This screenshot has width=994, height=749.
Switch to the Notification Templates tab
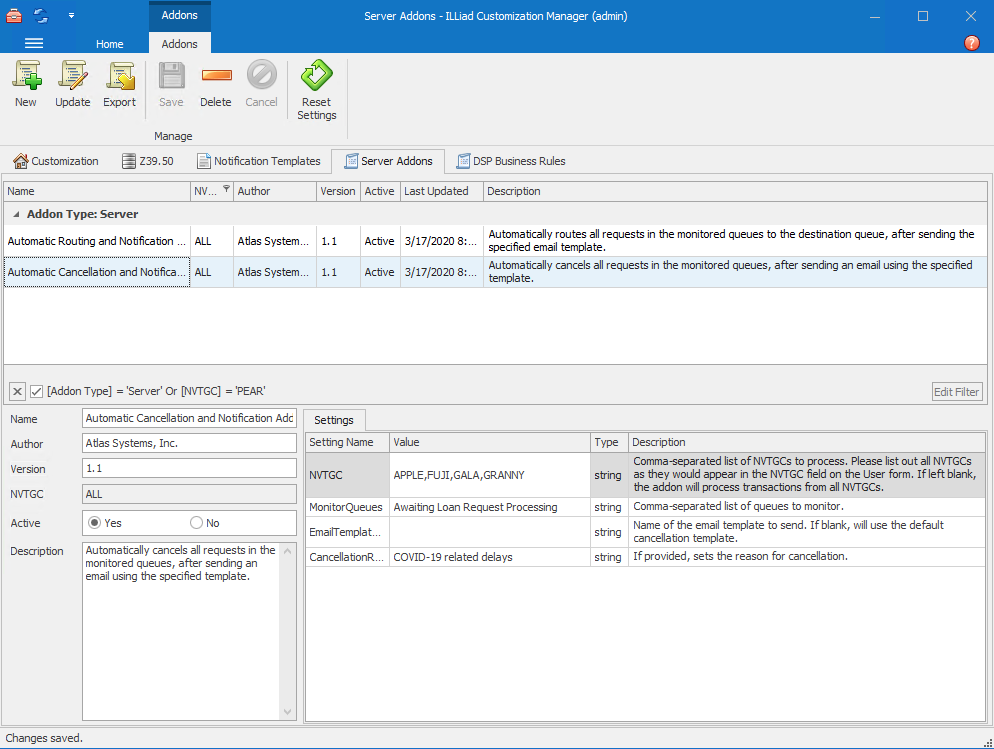pos(258,161)
